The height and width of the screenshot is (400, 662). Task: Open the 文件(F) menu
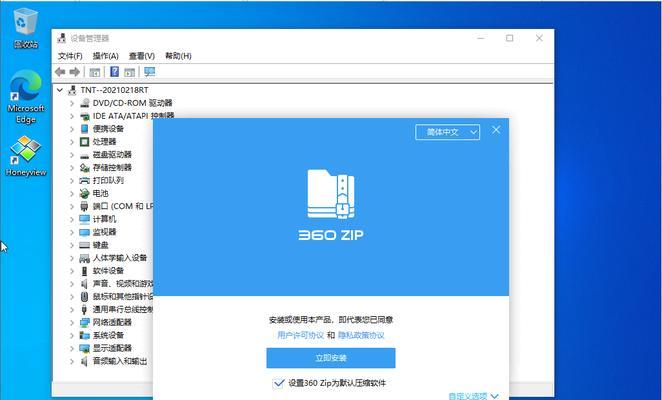point(70,56)
